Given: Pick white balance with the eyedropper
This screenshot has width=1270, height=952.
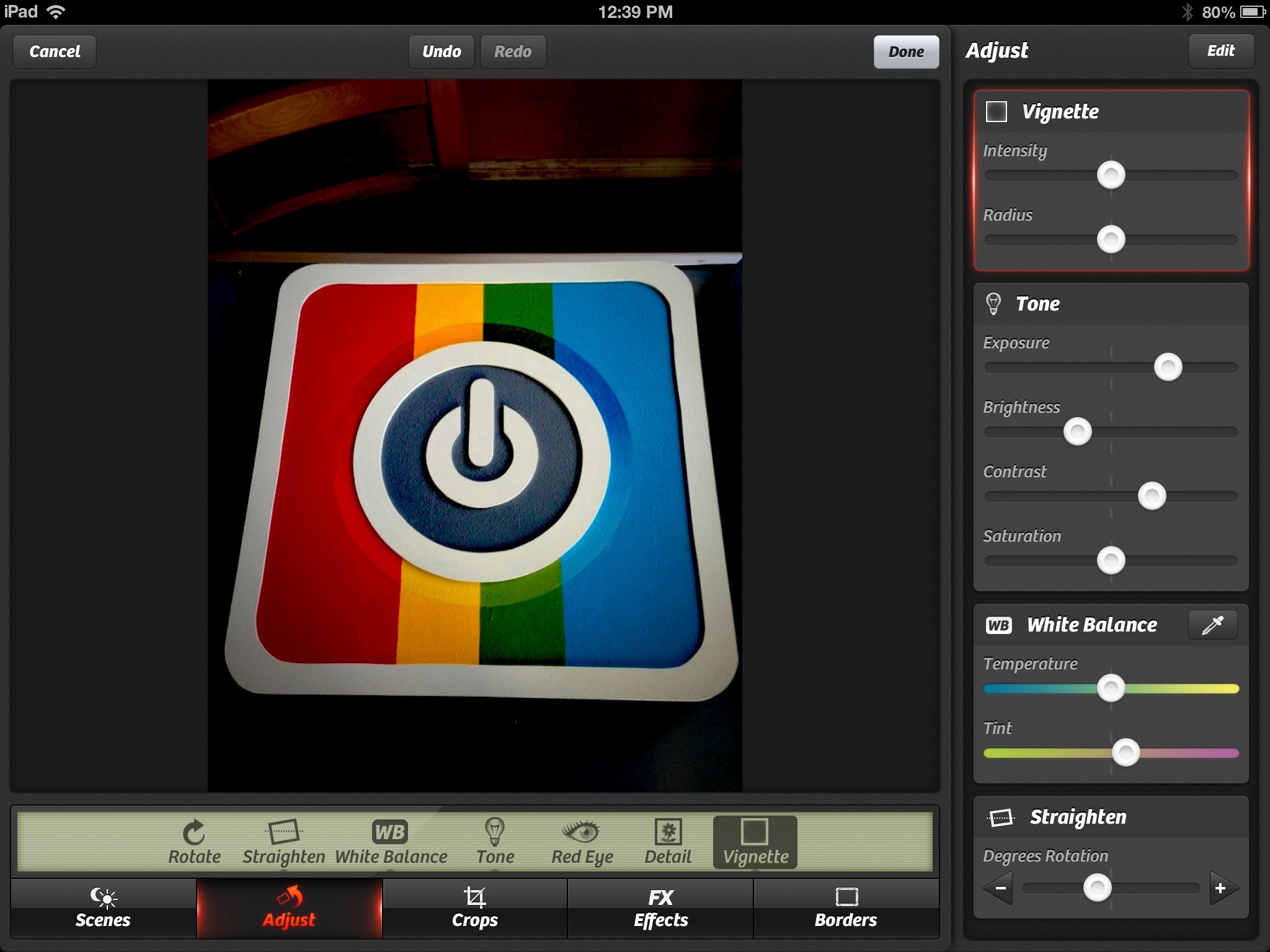Looking at the screenshot, I should 1213,625.
